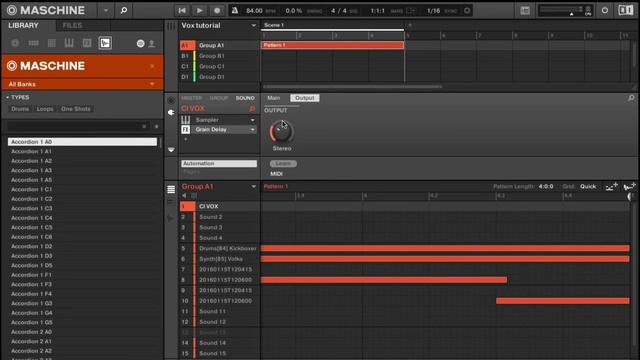The height and width of the screenshot is (360, 640).
Task: Select Accordion 1 A0 in results list
Action: click(82, 142)
